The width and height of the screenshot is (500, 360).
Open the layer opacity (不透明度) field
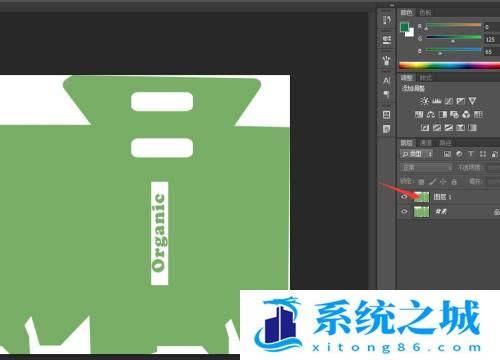[494, 168]
